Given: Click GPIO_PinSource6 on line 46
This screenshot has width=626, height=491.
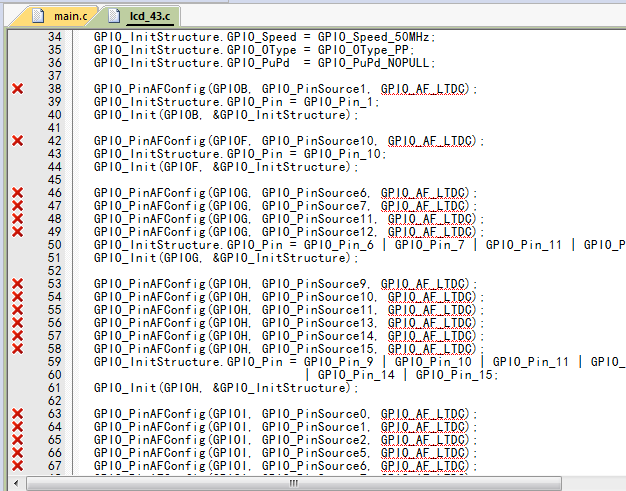Looking at the screenshot, I should click(x=314, y=193).
